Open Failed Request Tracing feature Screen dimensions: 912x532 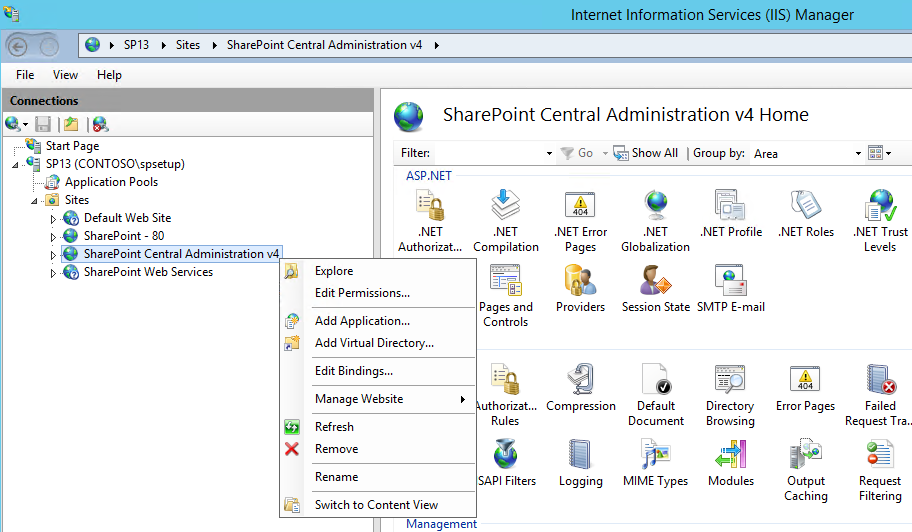pos(880,395)
